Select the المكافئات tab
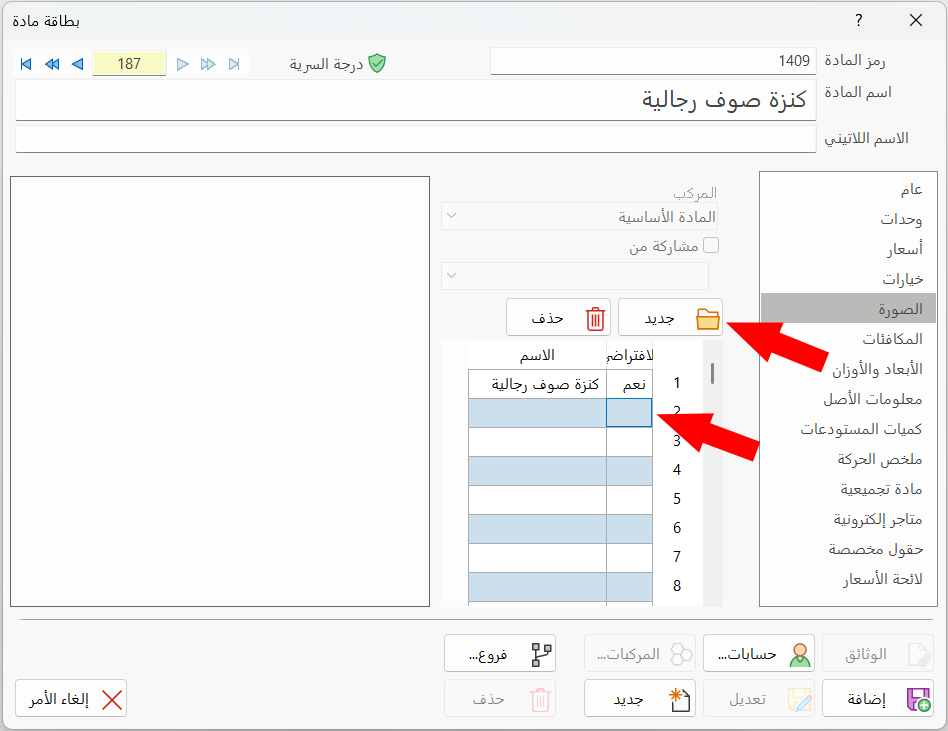948x731 pixels. [x=848, y=339]
